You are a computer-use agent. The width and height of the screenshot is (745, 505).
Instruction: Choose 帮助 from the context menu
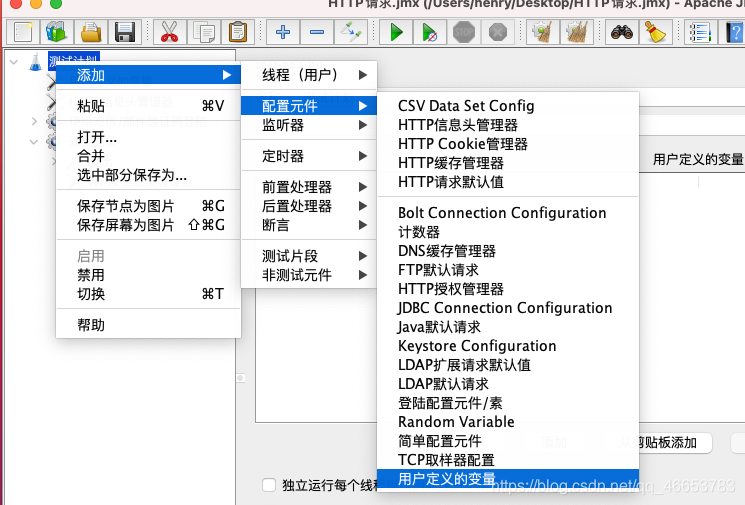(148, 325)
